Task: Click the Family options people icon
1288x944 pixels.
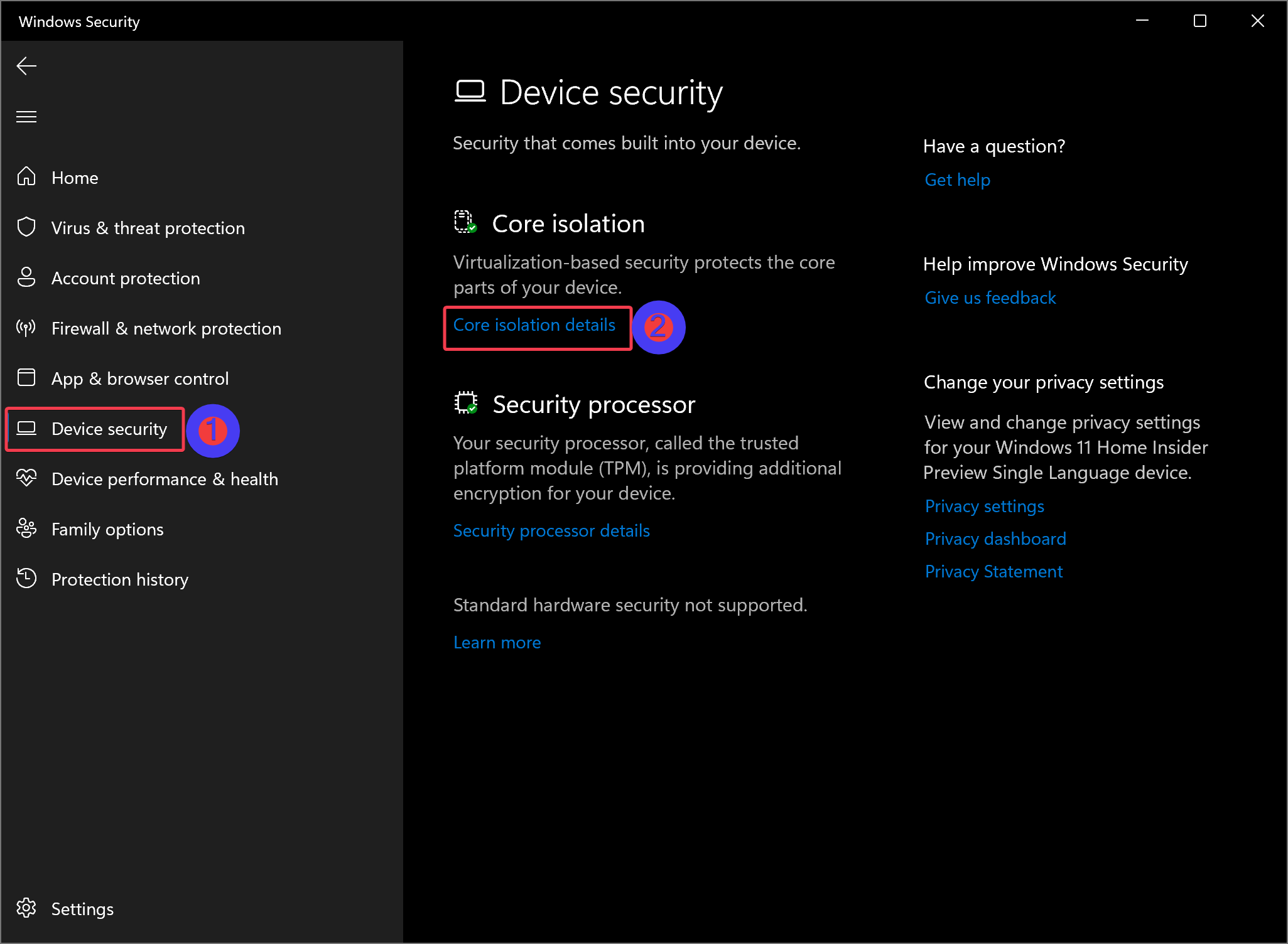Action: coord(26,528)
